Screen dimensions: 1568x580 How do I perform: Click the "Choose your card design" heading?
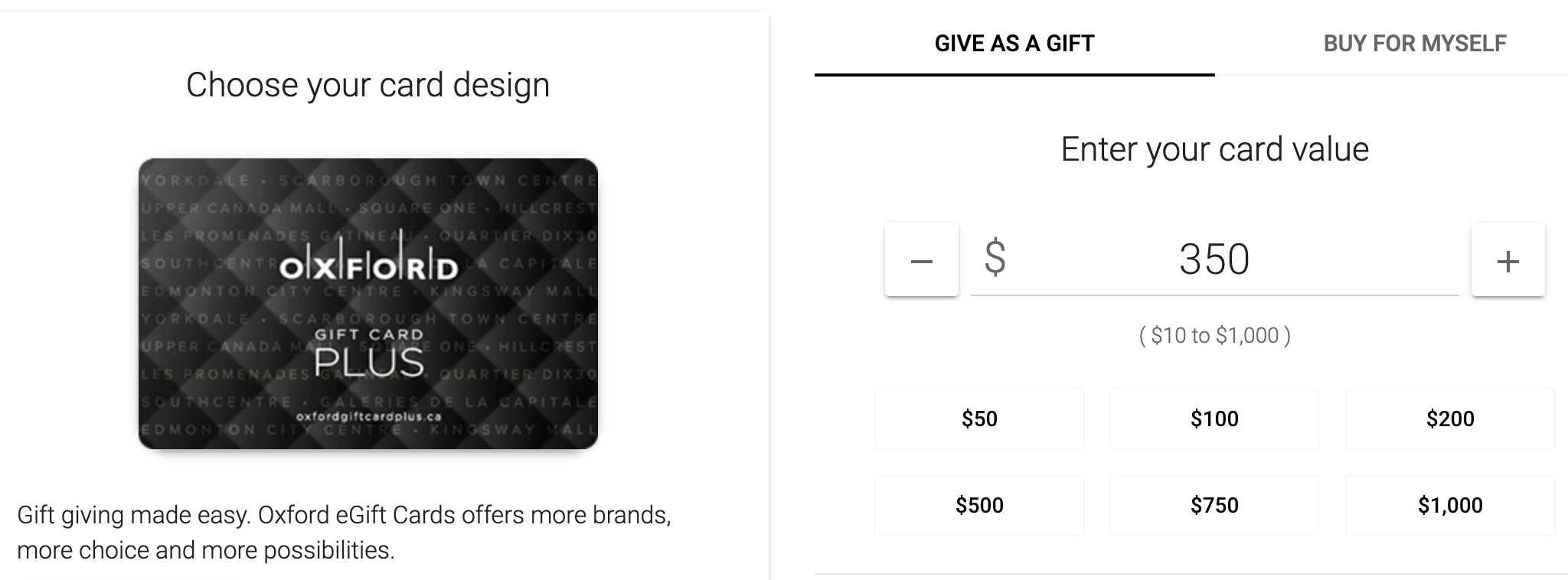pyautogui.click(x=367, y=85)
